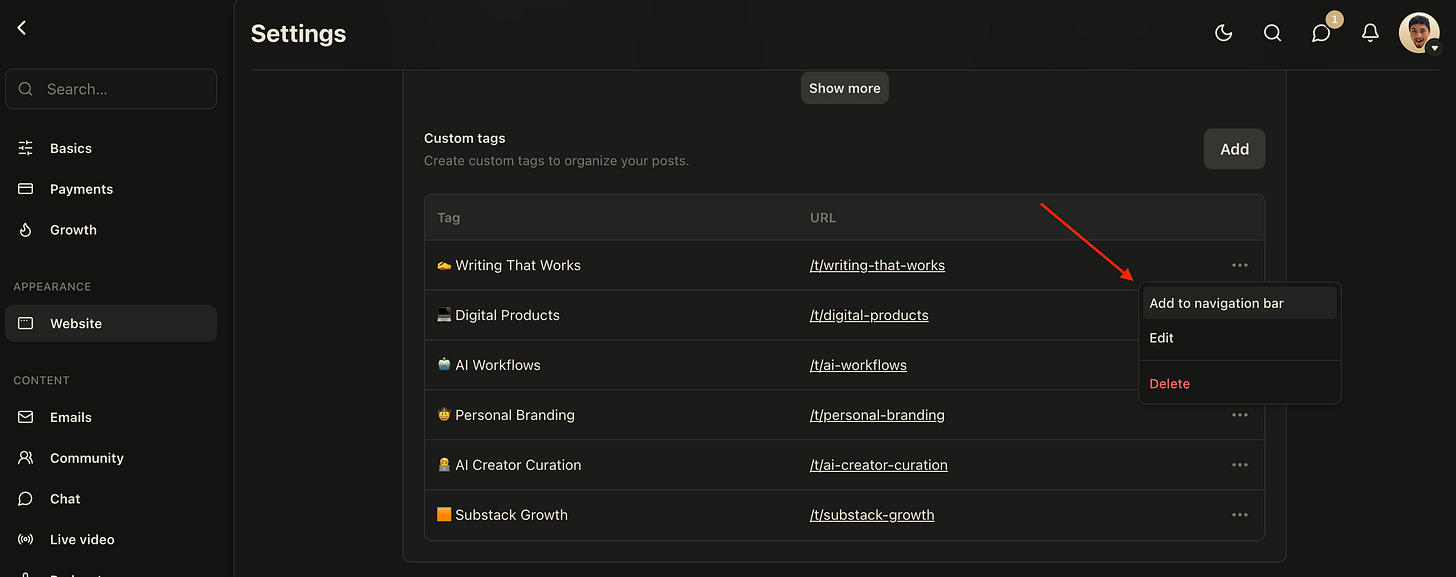The height and width of the screenshot is (577, 1456).
Task: Toggle dark mode moon icon
Action: click(1223, 33)
